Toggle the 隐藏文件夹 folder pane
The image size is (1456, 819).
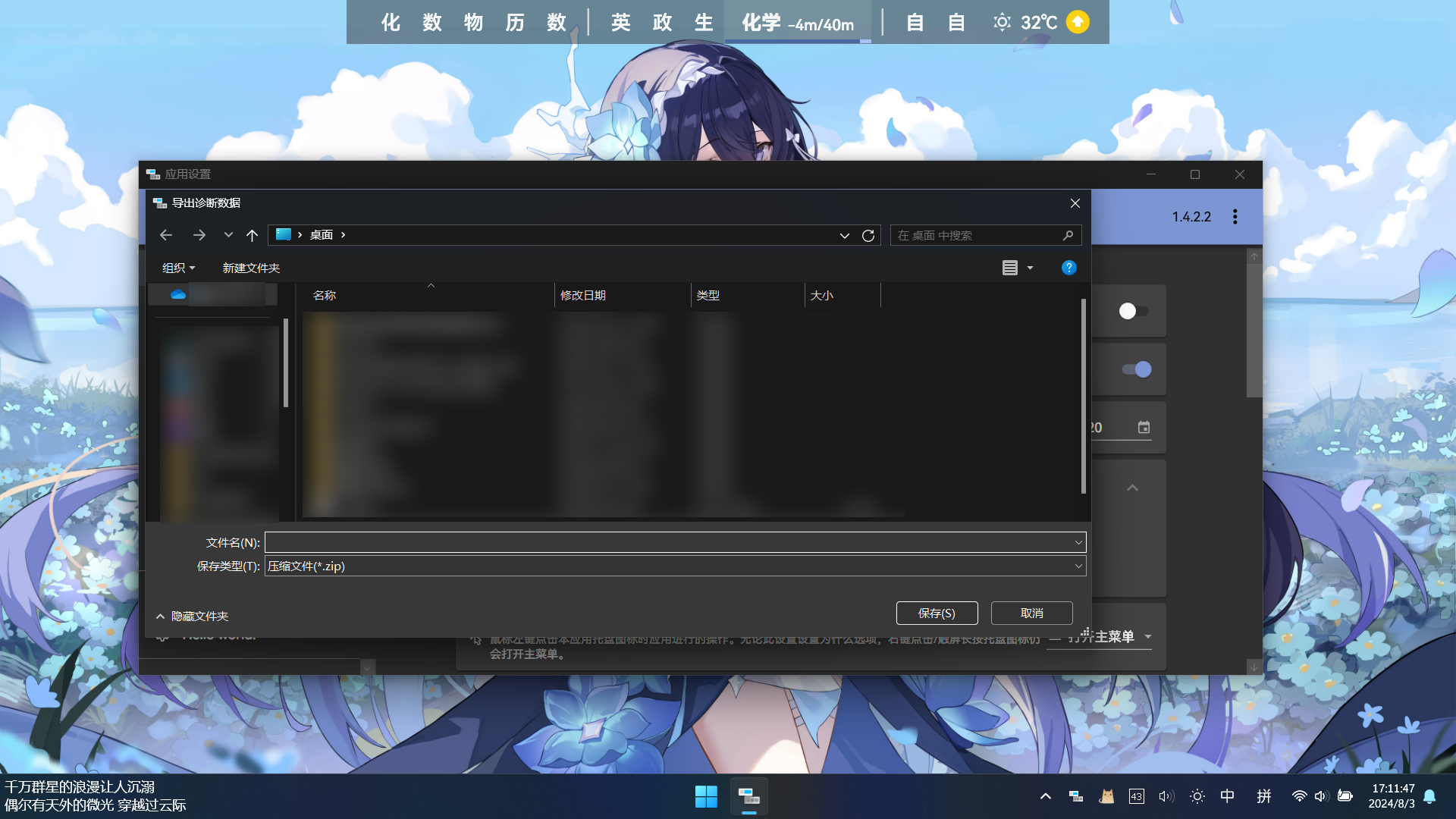coord(193,617)
